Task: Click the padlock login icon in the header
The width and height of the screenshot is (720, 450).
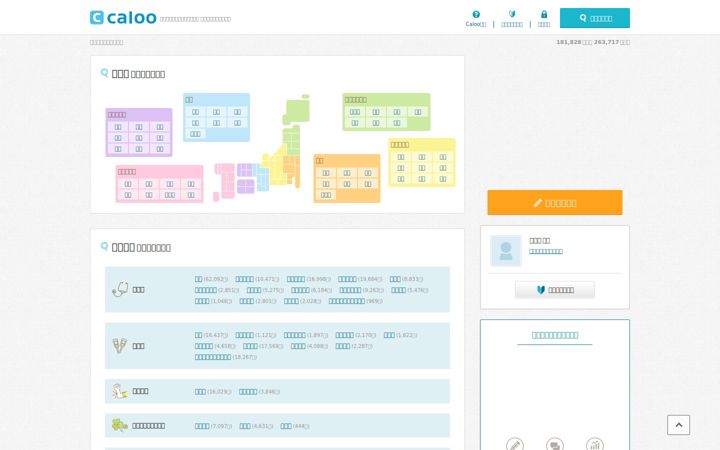Action: point(544,14)
